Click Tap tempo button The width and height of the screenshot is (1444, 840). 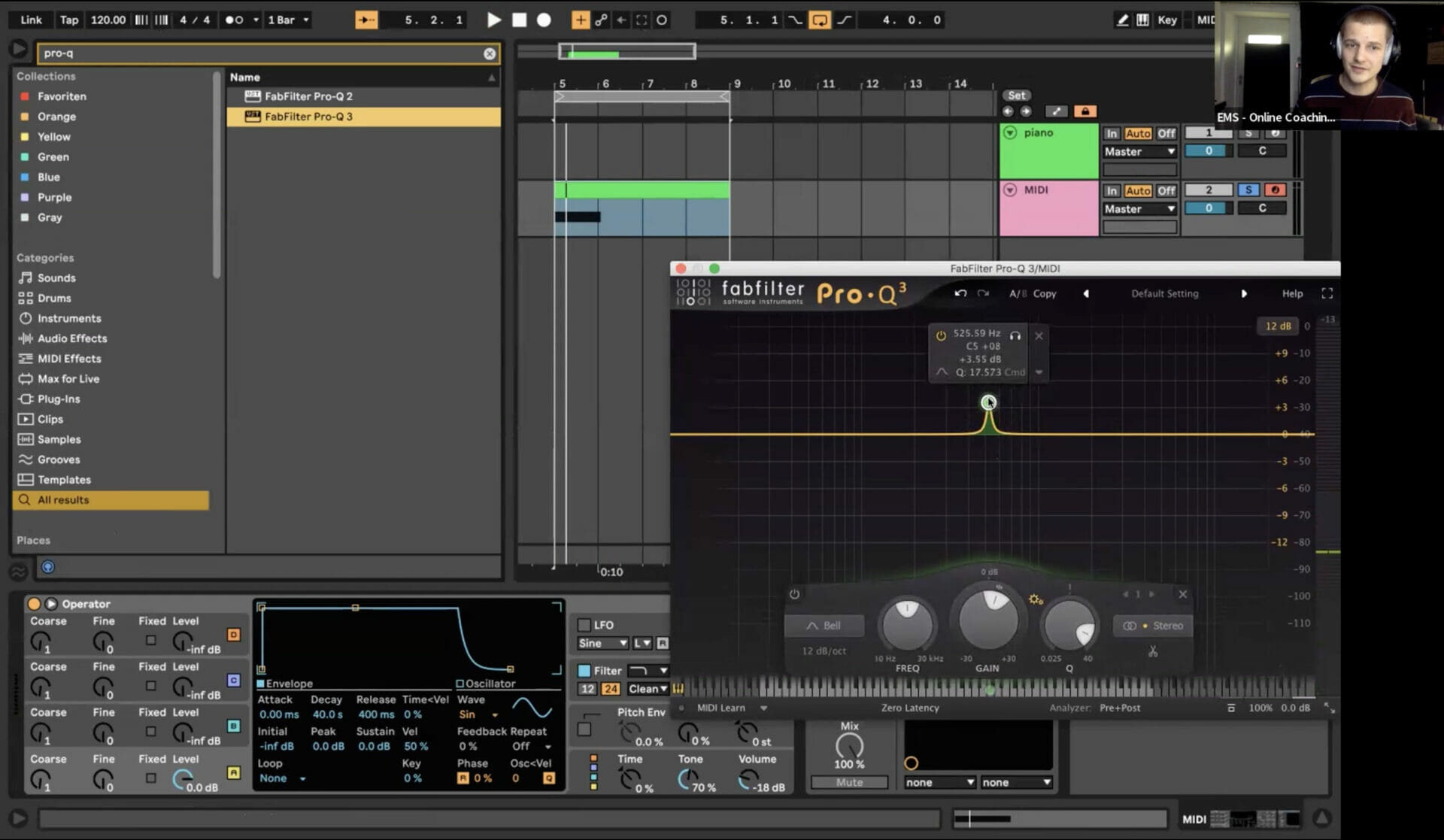[x=69, y=20]
